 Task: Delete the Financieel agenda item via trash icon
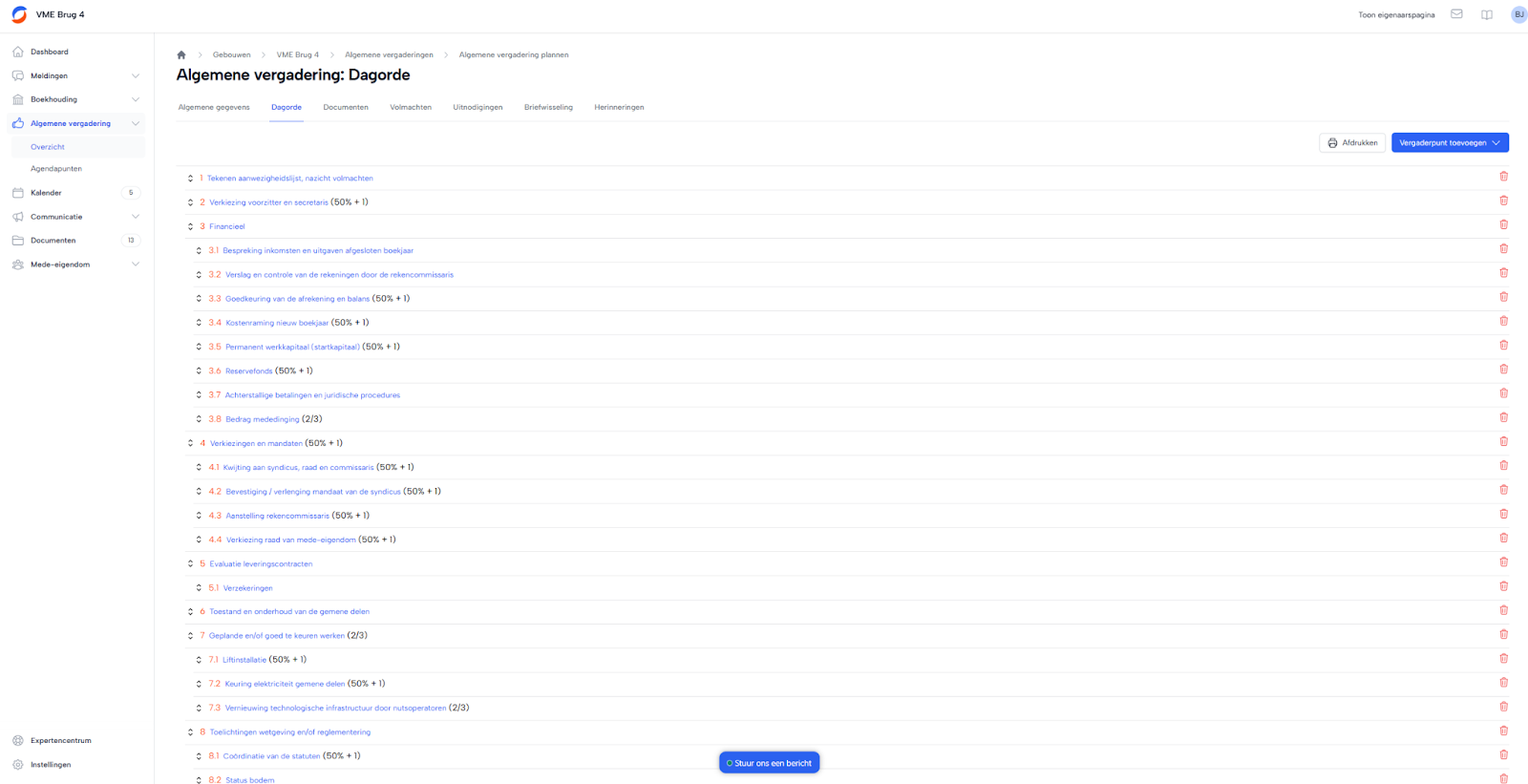click(1503, 224)
